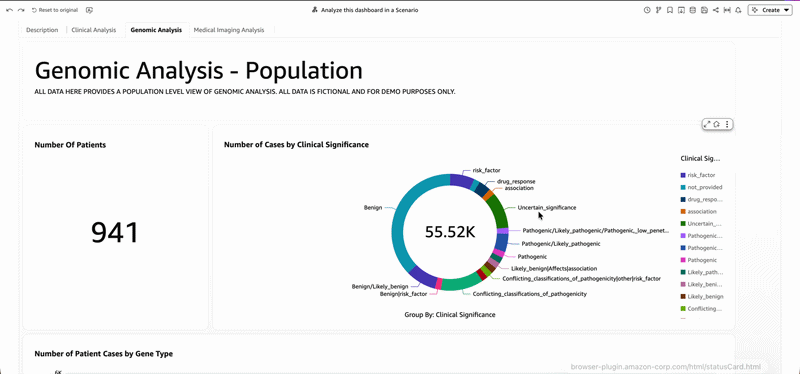Image resolution: width=800 pixels, height=374 pixels.
Task: Click the undo arrow icon
Action: [x=9, y=10]
